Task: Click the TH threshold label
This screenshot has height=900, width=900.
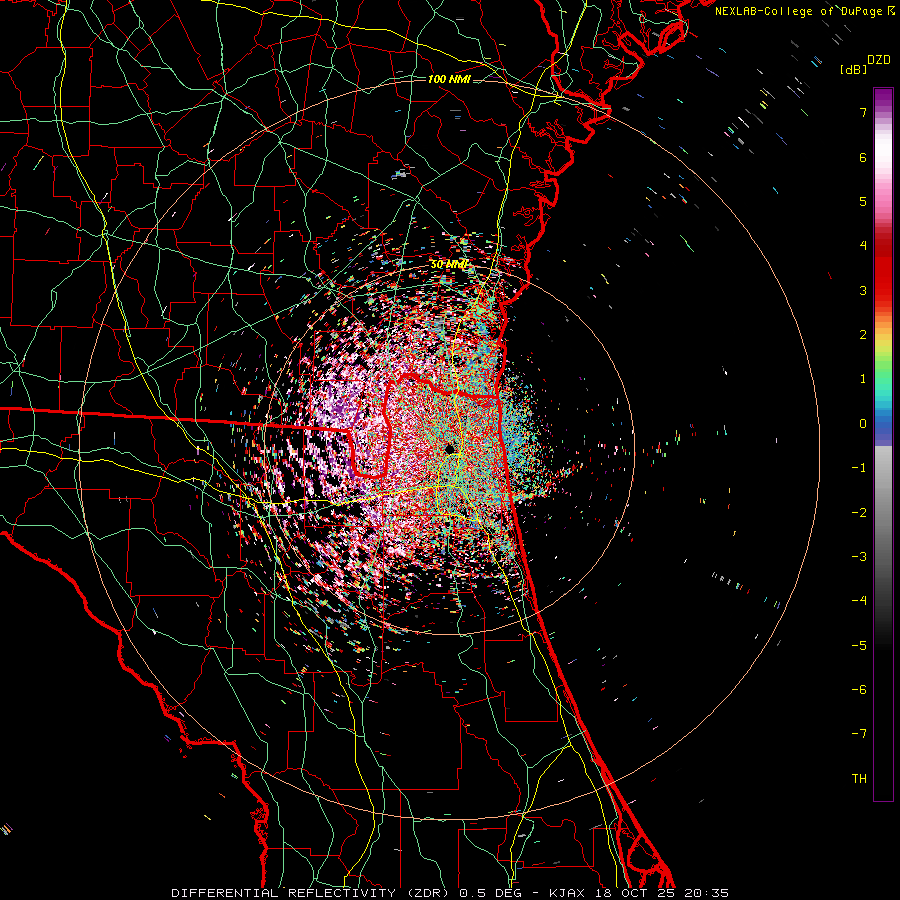Action: (x=859, y=779)
